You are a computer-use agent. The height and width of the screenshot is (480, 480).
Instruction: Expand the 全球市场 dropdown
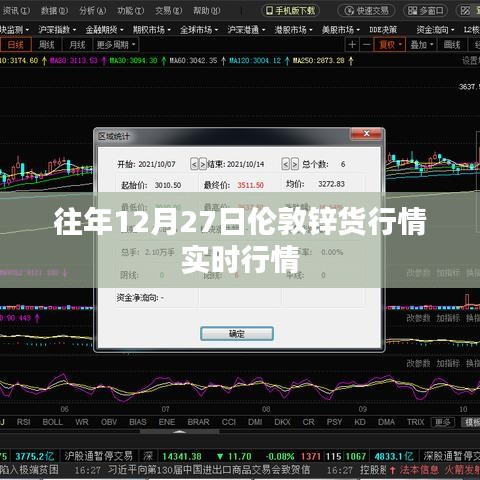pyautogui.click(x=199, y=30)
